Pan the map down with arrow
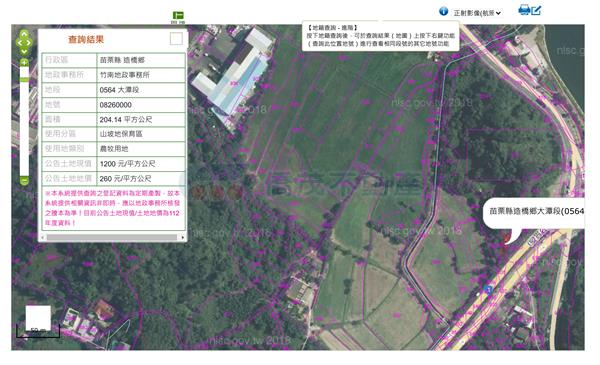The height and width of the screenshot is (365, 600). click(24, 51)
